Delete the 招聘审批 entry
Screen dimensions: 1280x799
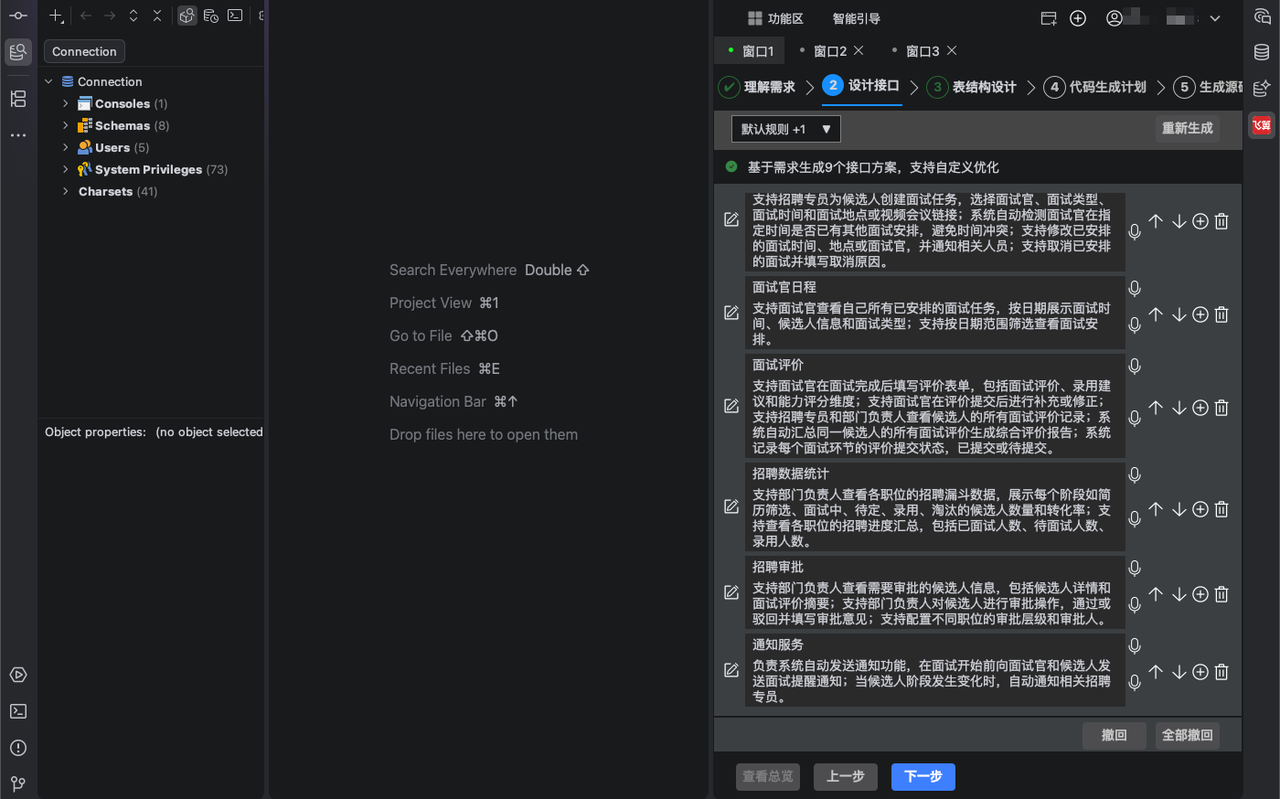point(1221,594)
